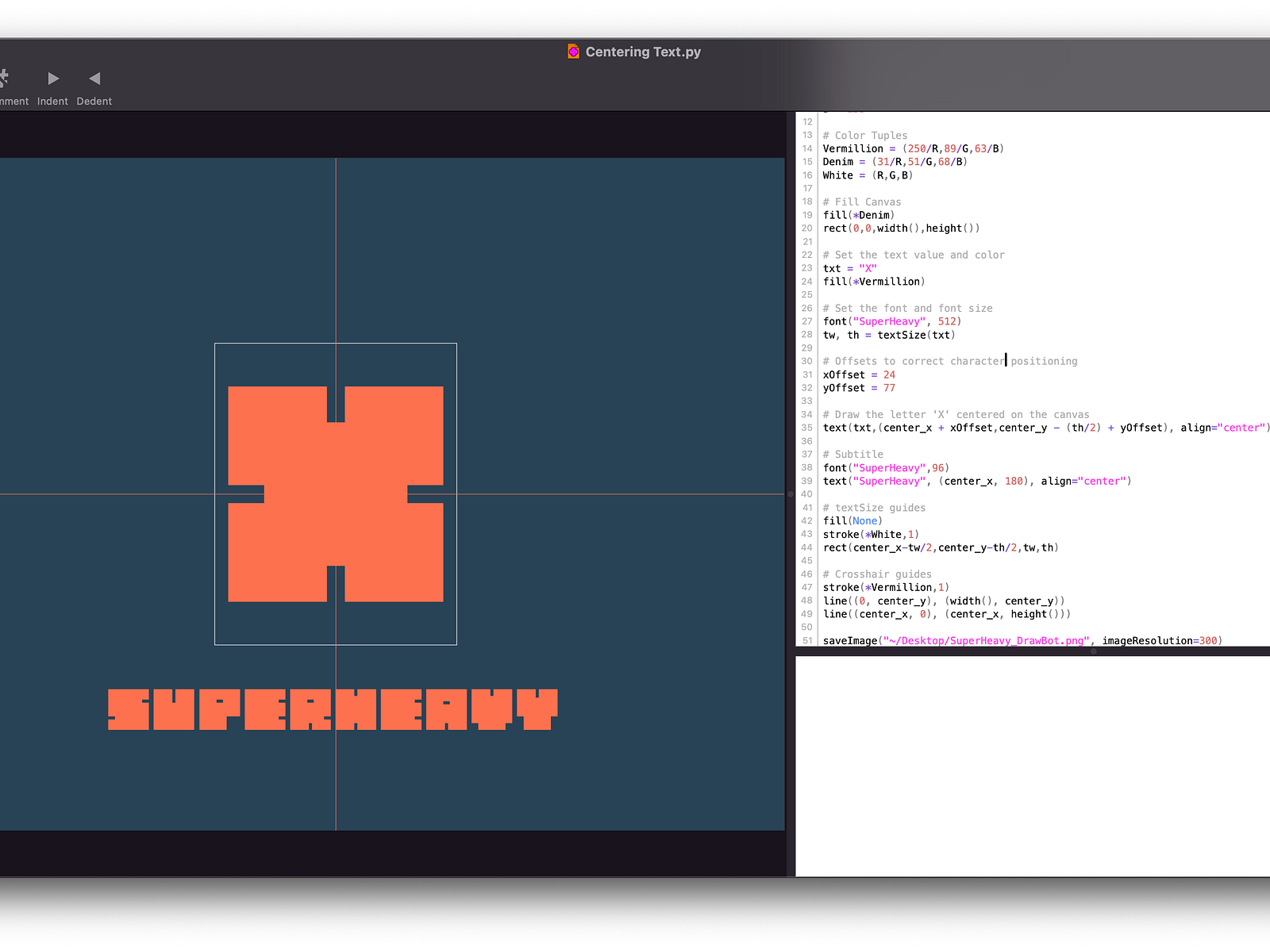This screenshot has width=1270, height=952.
Task: Click the orange X glyph on canvas
Action: (336, 494)
